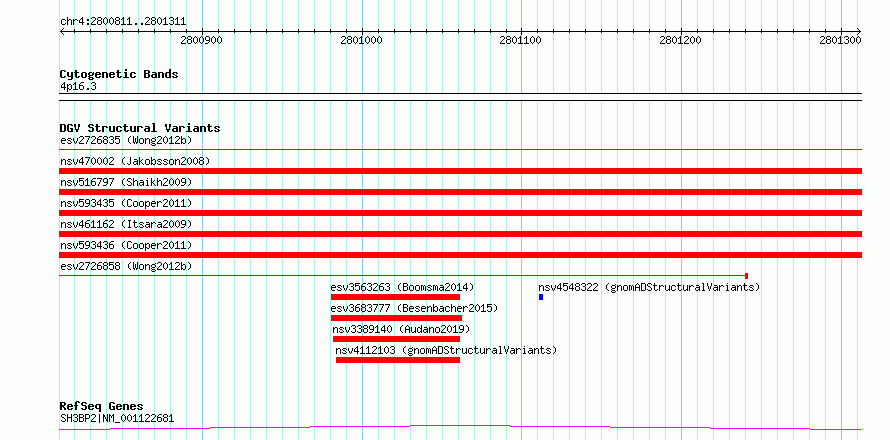Select the nsv593436 (Cooper2011) variant label
The width and height of the screenshot is (890, 440).
click(x=126, y=245)
